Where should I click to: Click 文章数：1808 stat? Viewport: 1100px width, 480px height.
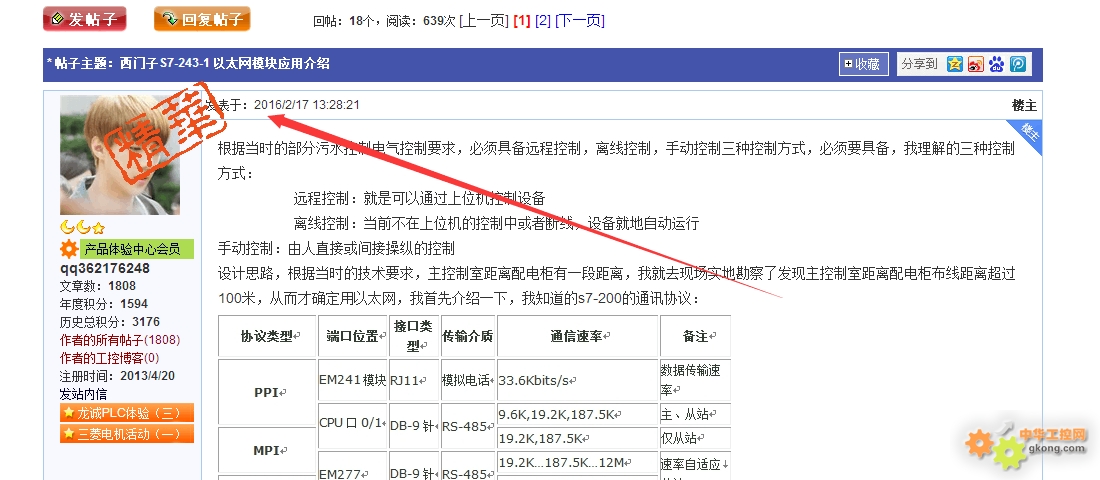pos(98,286)
